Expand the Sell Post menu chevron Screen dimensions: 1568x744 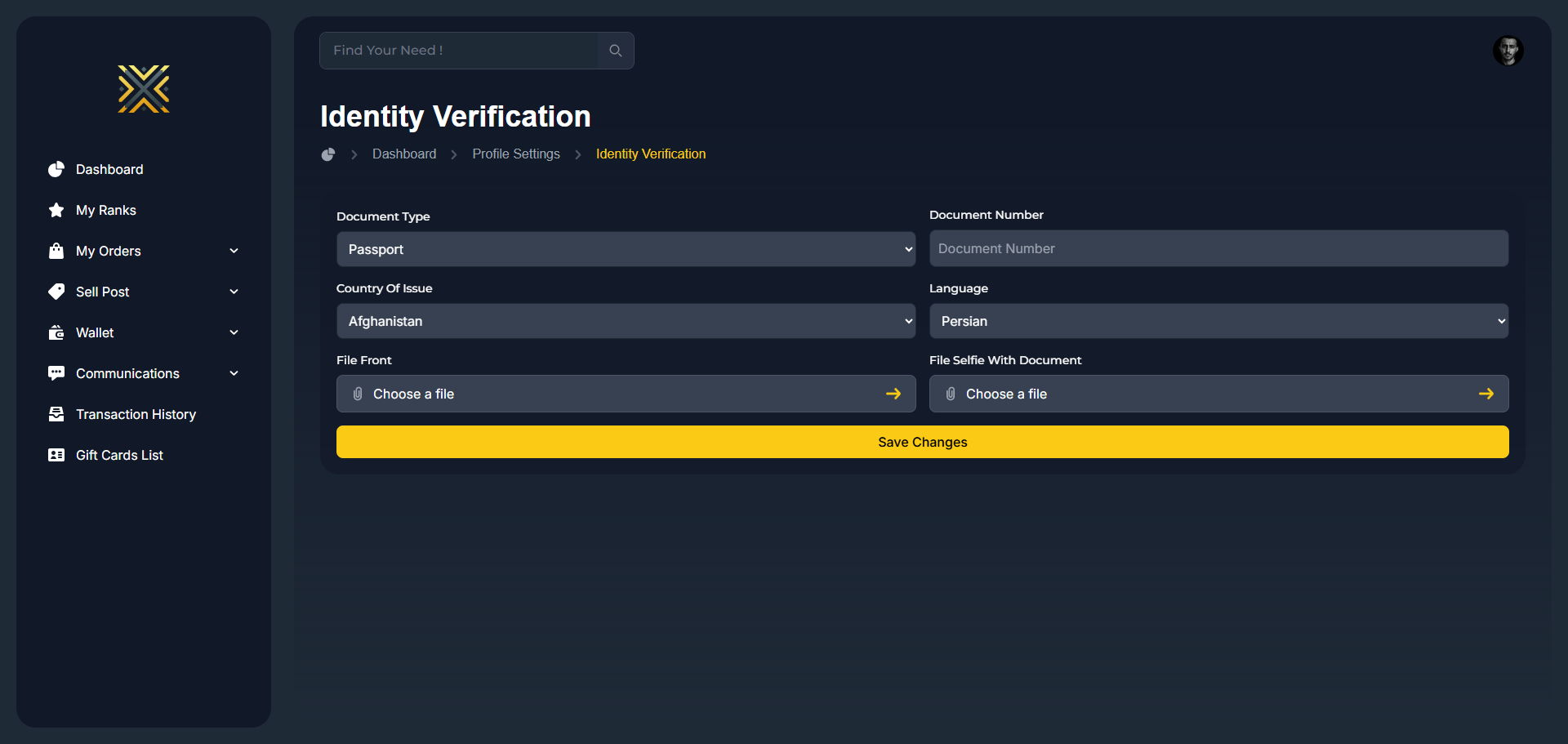click(234, 292)
